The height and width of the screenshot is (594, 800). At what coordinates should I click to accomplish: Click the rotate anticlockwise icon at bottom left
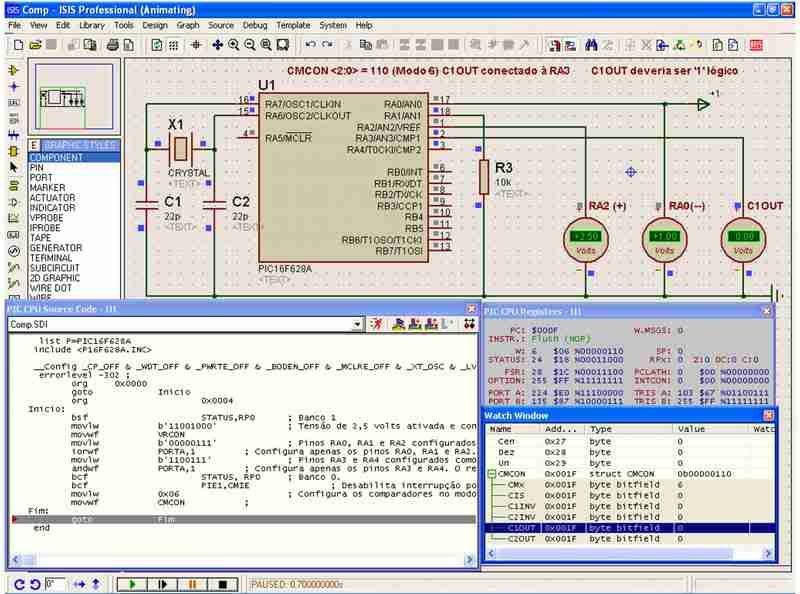(x=35, y=584)
